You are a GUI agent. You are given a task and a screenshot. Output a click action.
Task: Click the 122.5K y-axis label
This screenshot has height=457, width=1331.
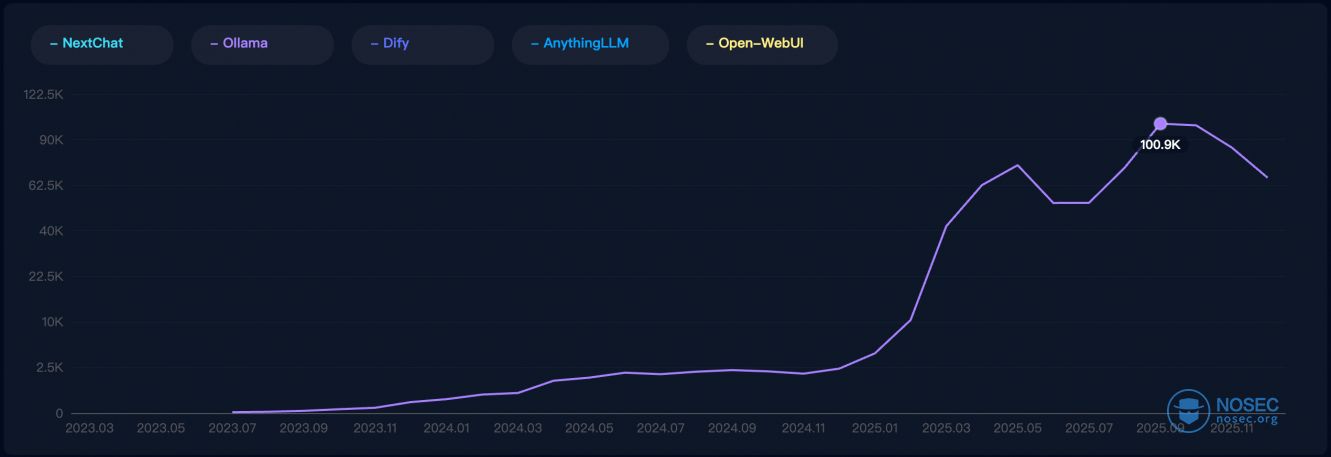pyautogui.click(x=45, y=95)
